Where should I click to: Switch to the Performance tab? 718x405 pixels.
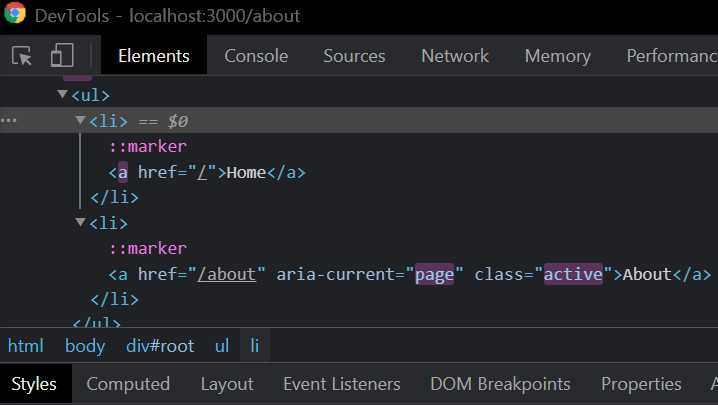coord(672,56)
